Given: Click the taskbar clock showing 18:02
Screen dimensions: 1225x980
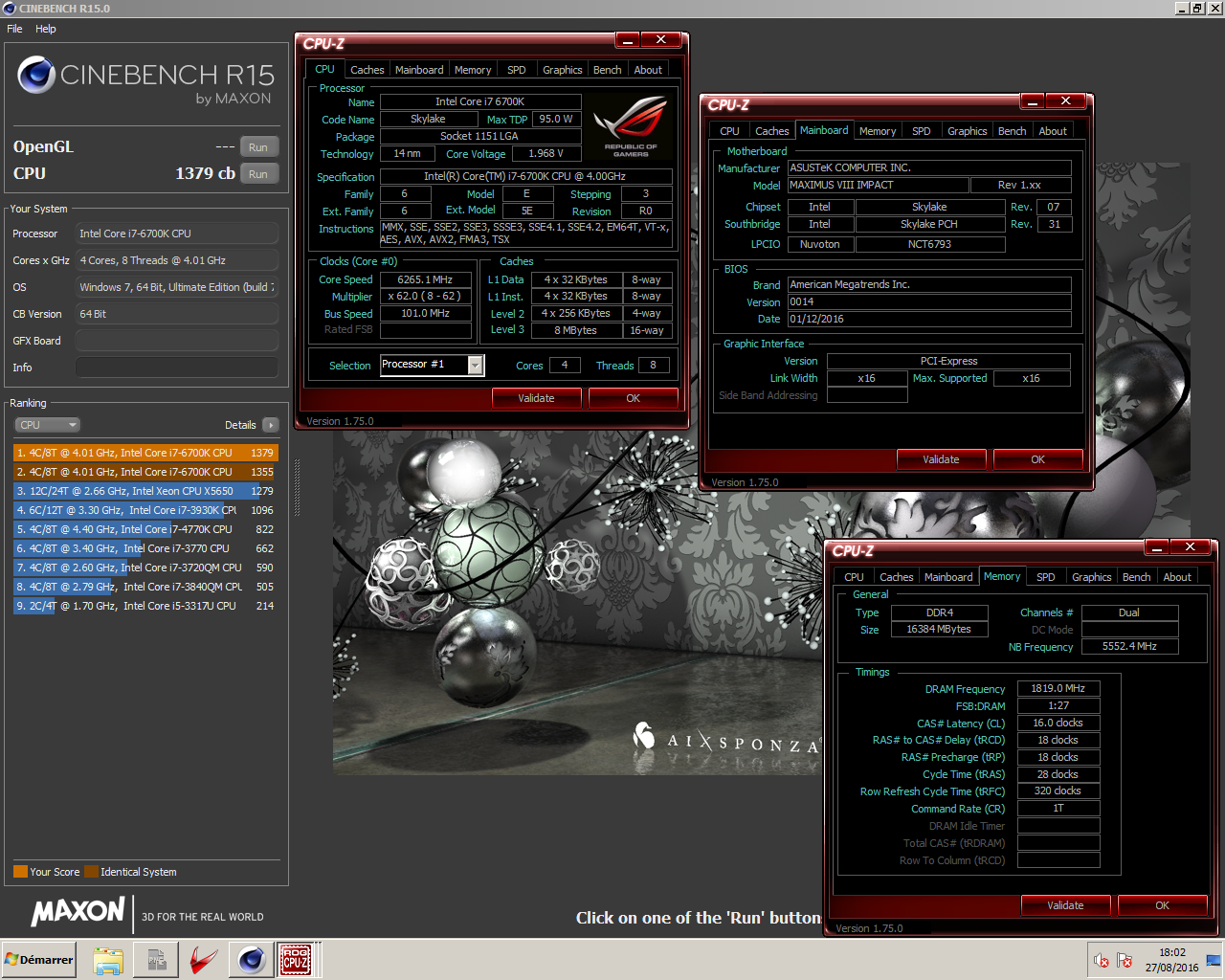Looking at the screenshot, I should click(1171, 960).
